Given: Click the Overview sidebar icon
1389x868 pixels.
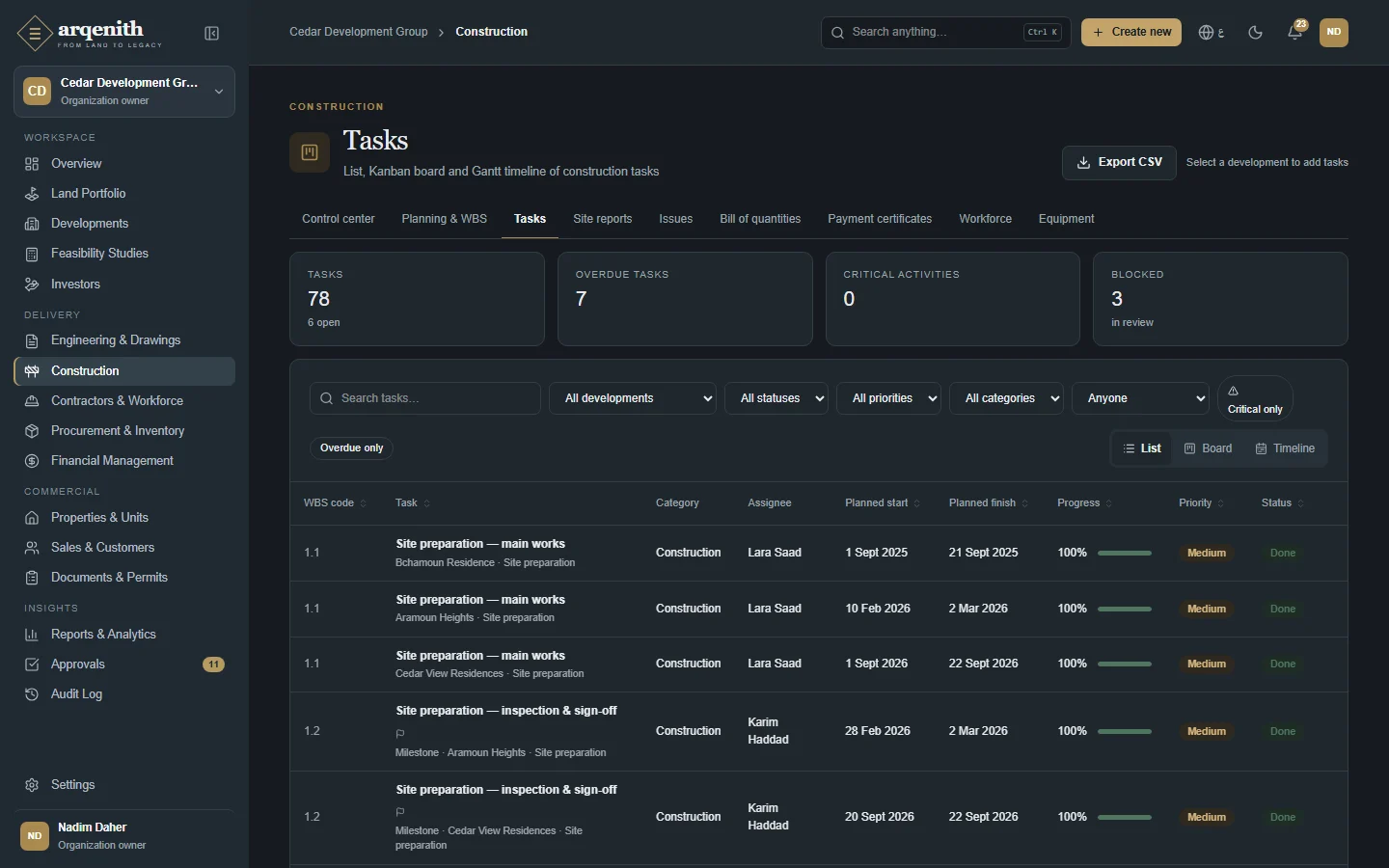Looking at the screenshot, I should coord(32,164).
